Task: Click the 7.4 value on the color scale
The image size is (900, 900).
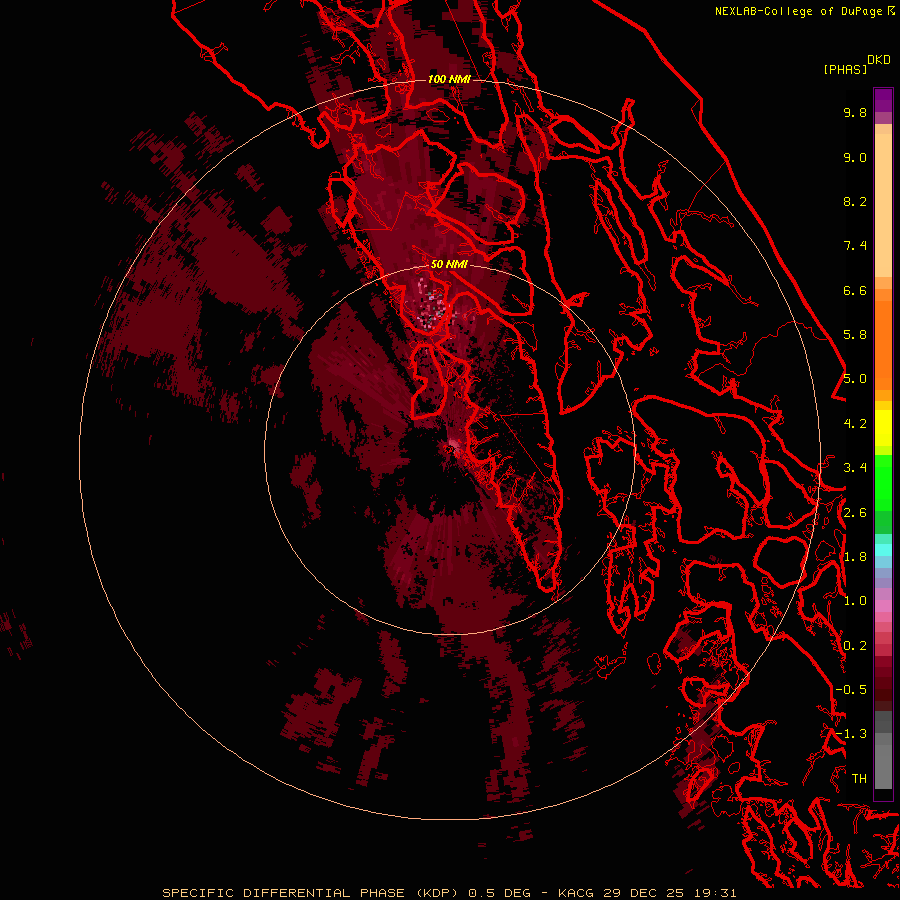Action: 855,246
